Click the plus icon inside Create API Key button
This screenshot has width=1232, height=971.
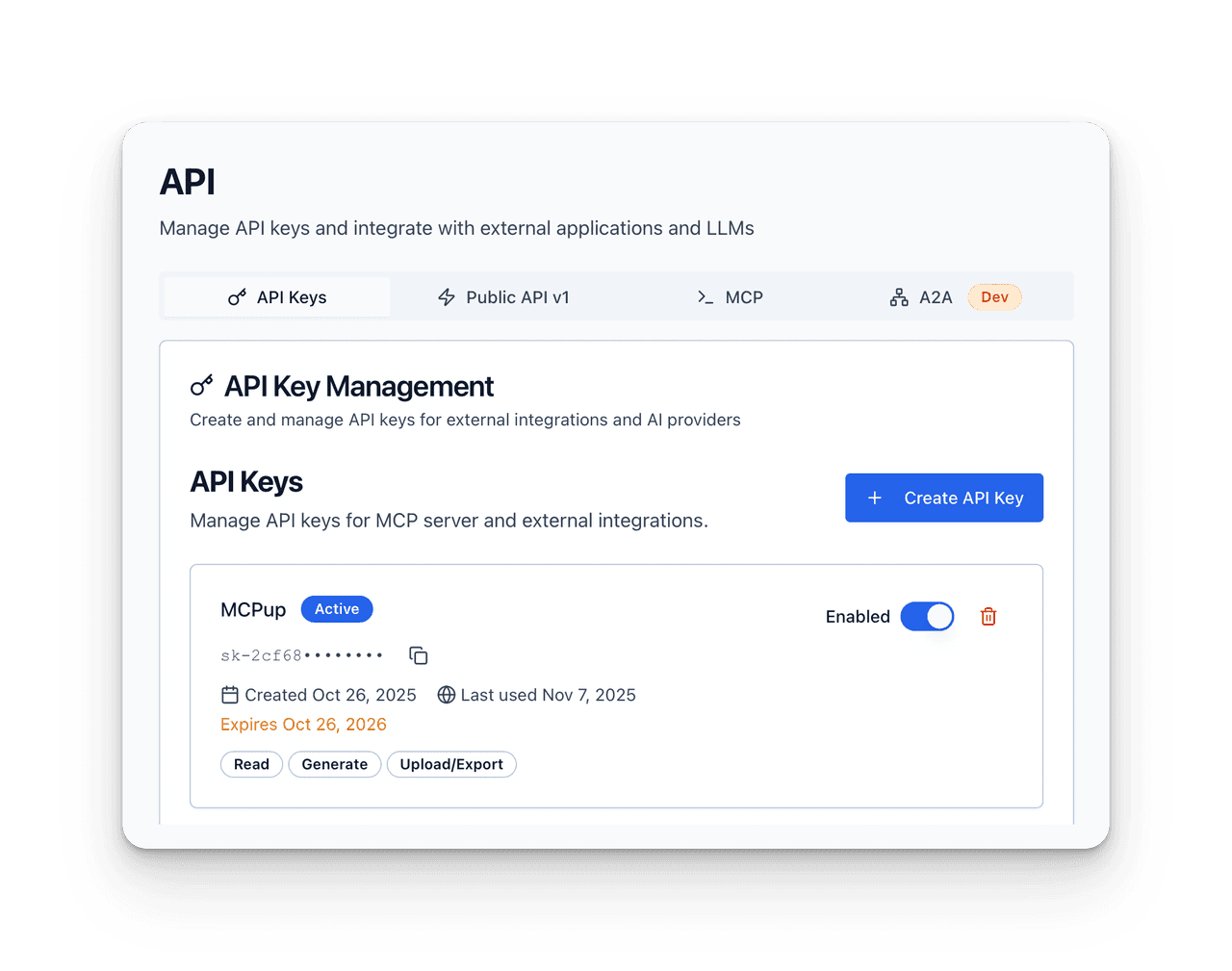click(874, 498)
